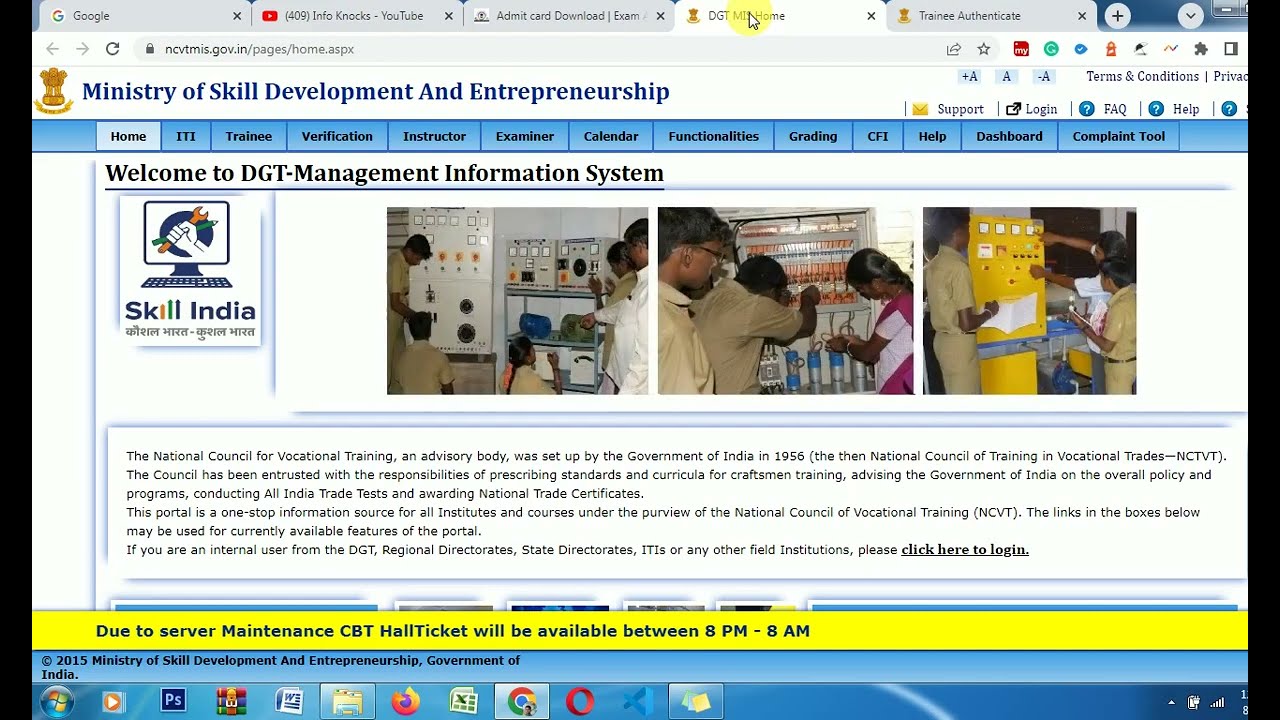Click the orange lighthouse extension icon

(x=1111, y=49)
